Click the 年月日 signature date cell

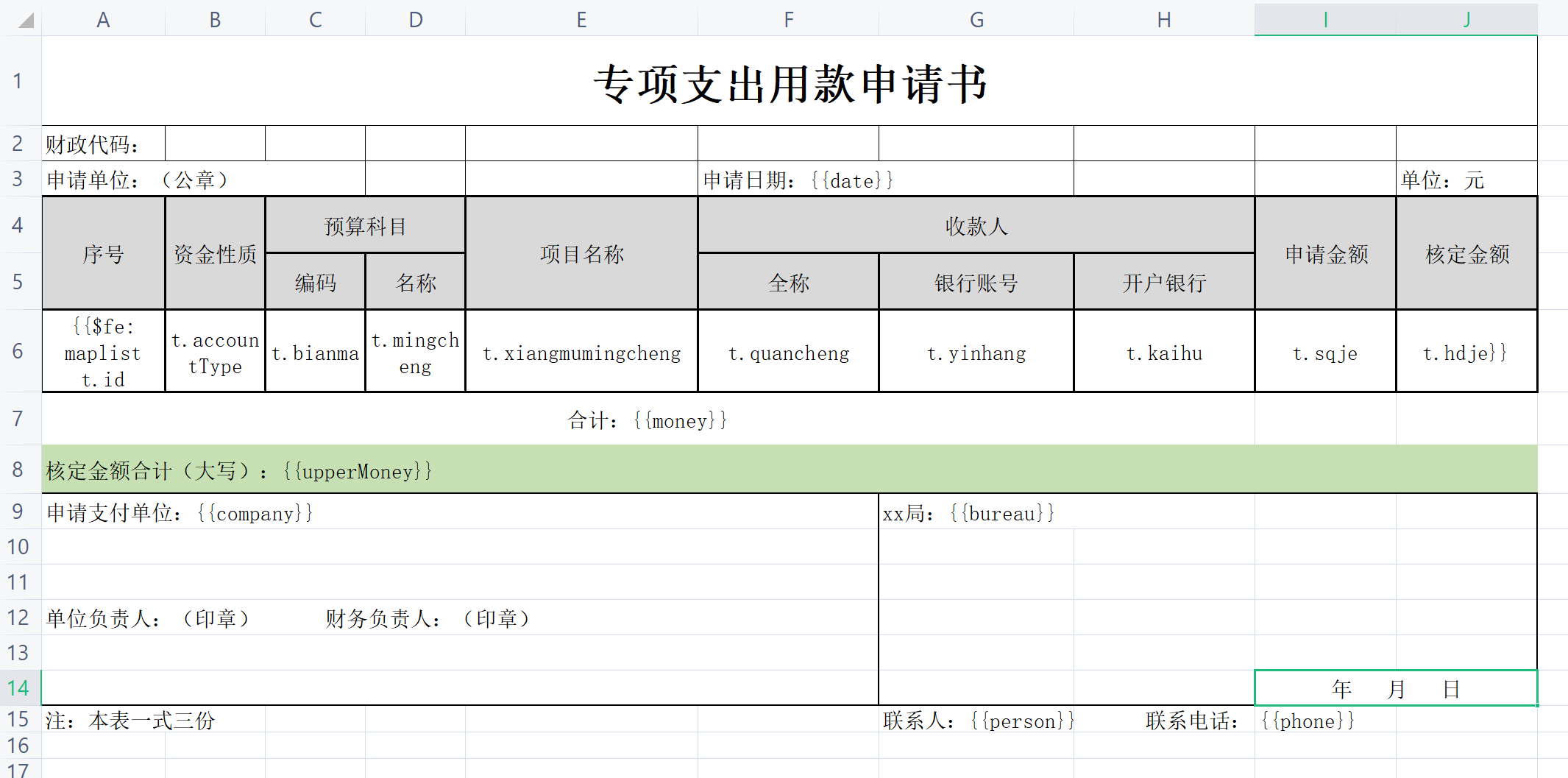point(1396,688)
